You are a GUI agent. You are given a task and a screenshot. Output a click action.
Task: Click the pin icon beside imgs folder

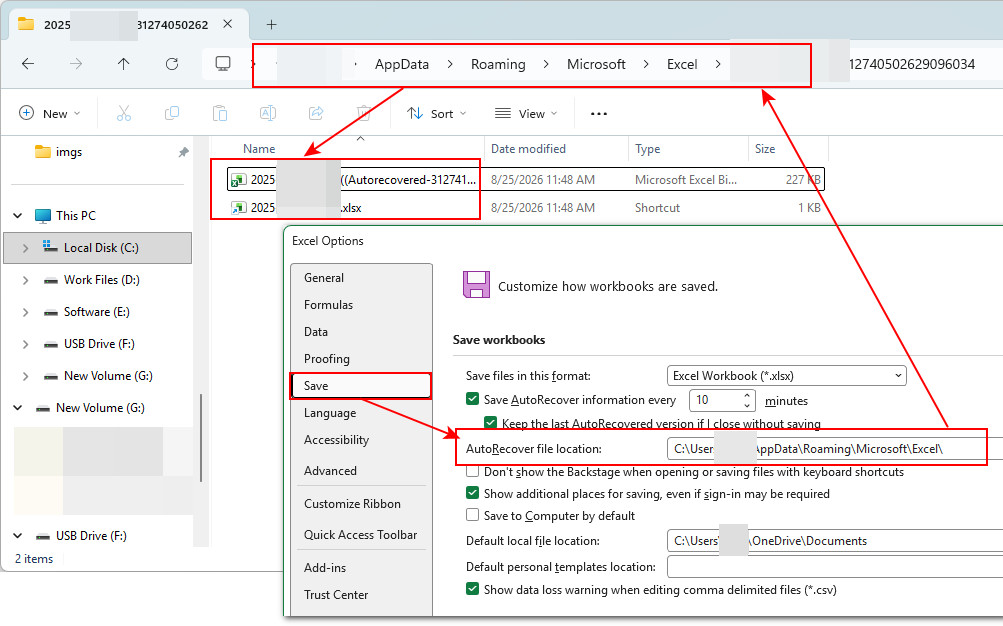coord(184,152)
